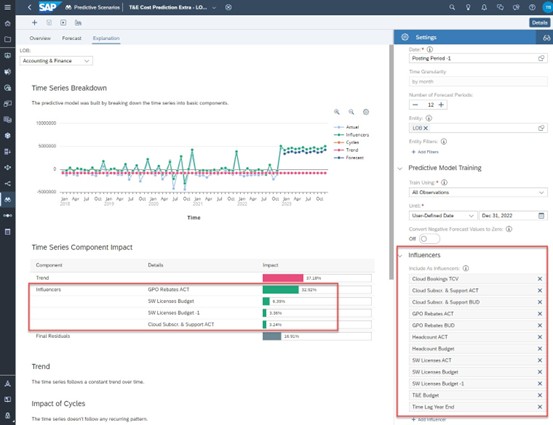Screen dimensions: 553x425
Task: Zoom out on the Time Series Breakdown chart
Action: coord(351,112)
